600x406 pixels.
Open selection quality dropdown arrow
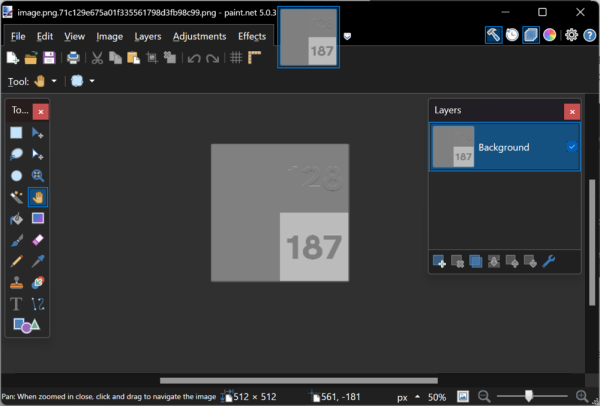tap(92, 81)
